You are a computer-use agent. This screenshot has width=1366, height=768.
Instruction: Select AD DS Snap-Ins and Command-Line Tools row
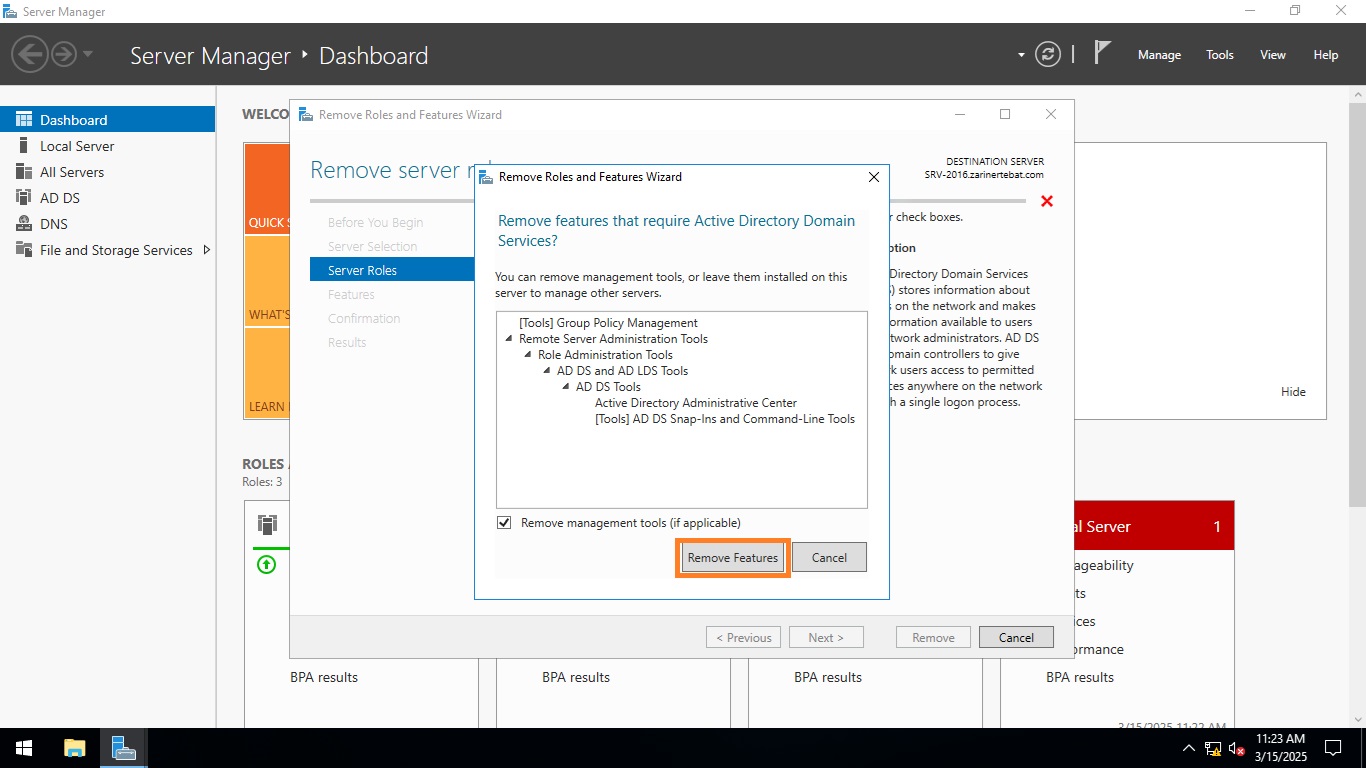(725, 419)
